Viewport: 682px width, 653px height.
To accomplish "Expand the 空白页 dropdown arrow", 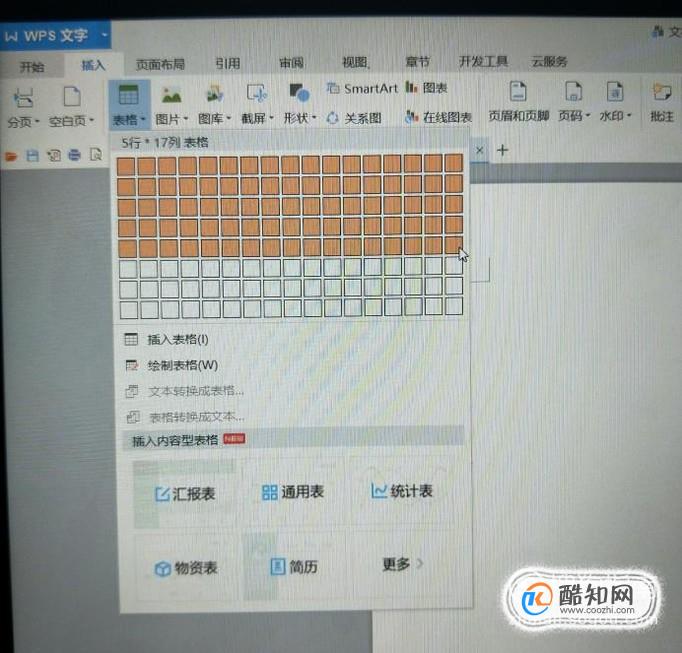I will 92,120.
